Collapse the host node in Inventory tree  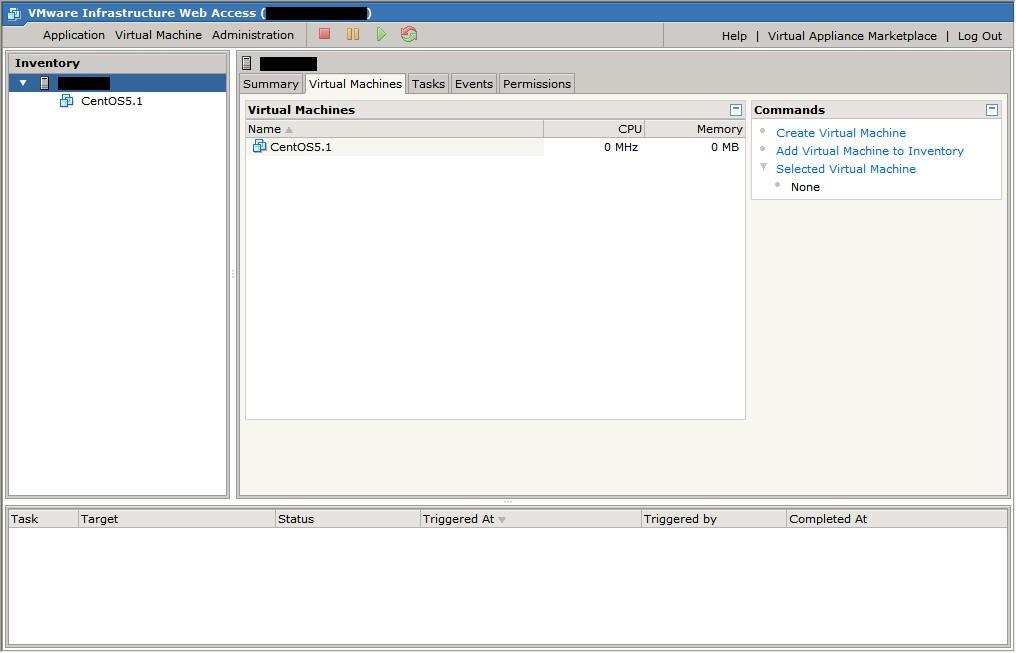tap(23, 83)
